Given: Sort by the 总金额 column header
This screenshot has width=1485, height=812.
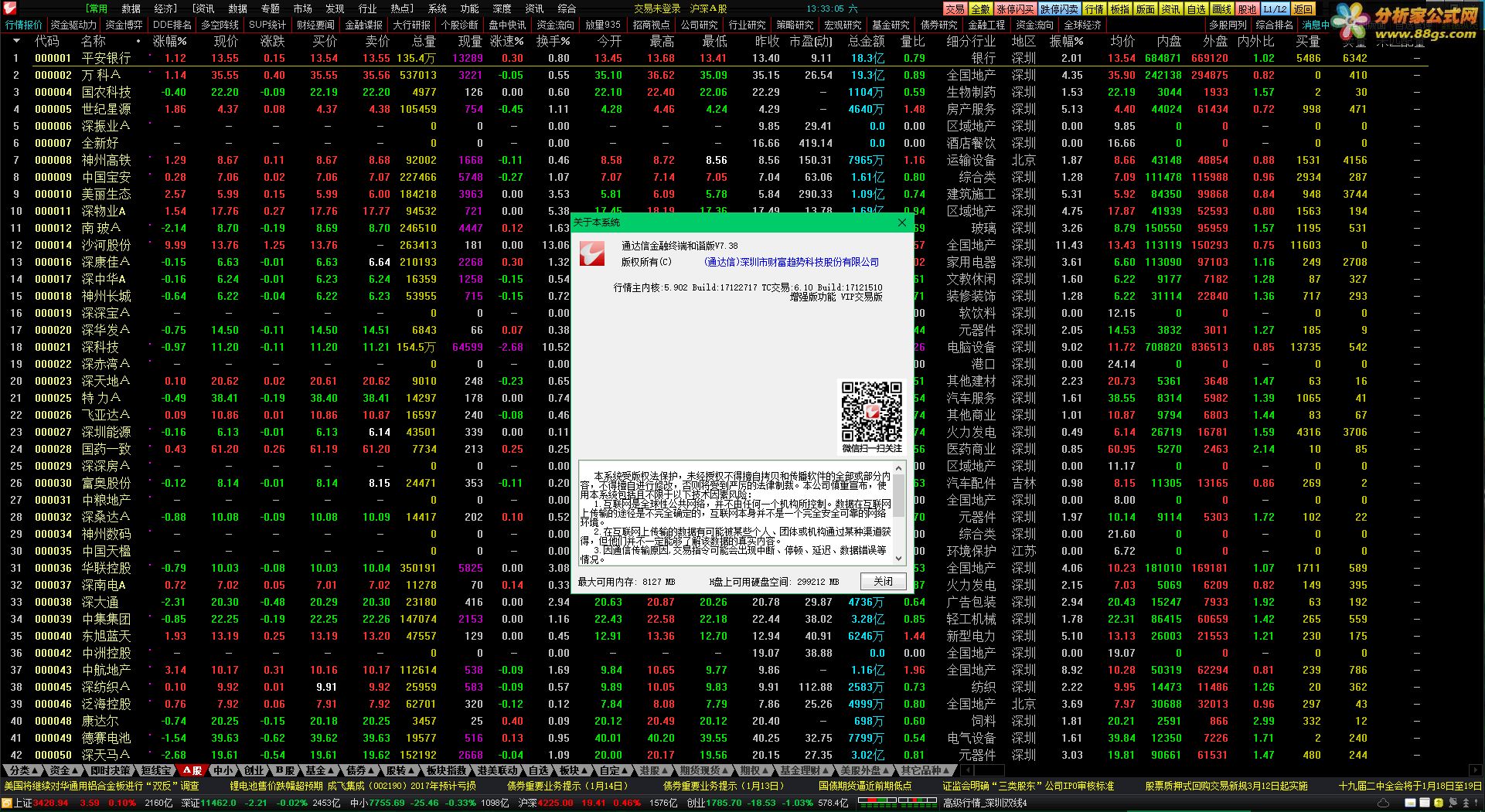Looking at the screenshot, I should [x=866, y=41].
